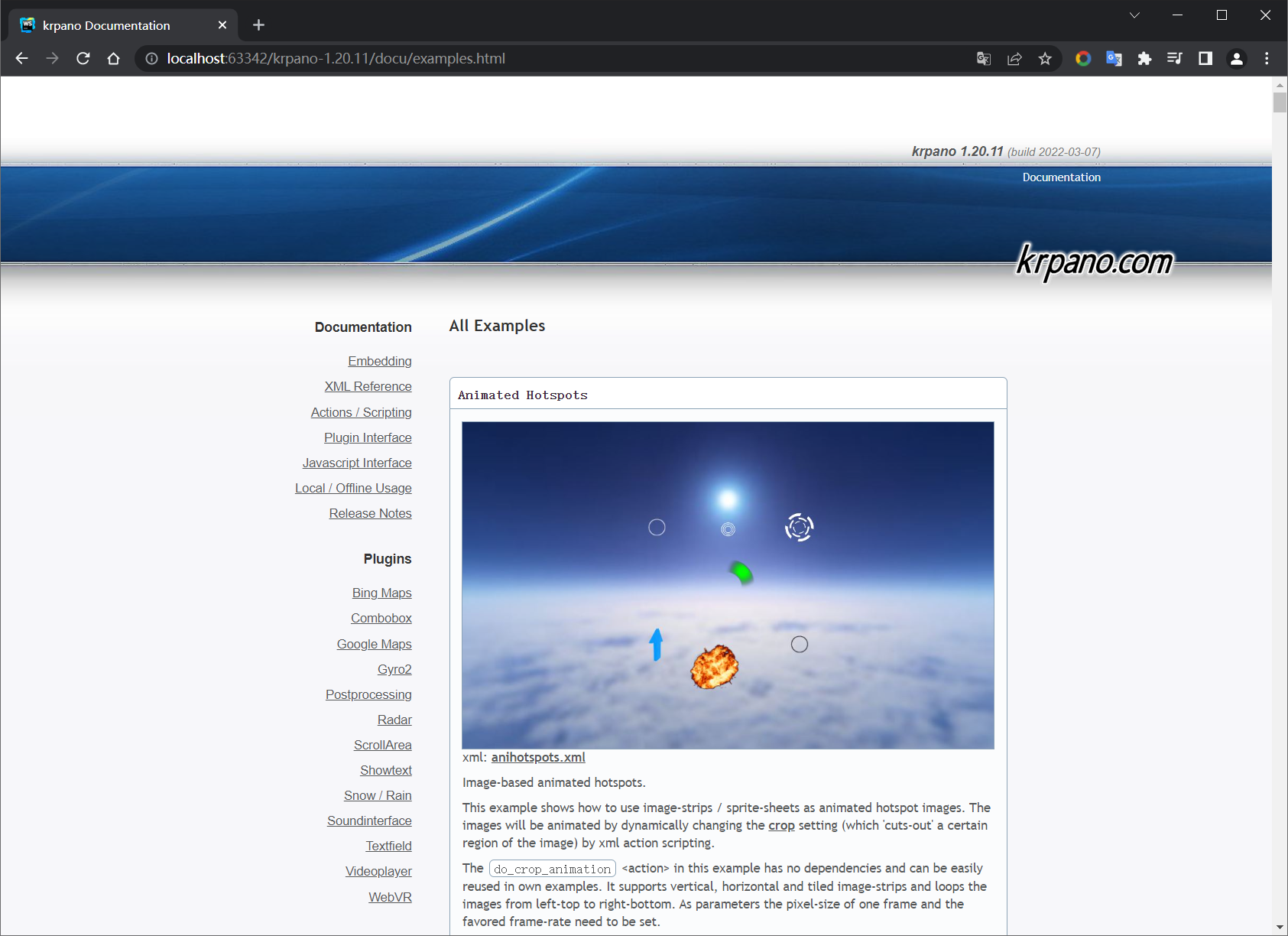This screenshot has width=1288, height=936.
Task: Open Google Translate from the address bar
Action: pyautogui.click(x=984, y=58)
